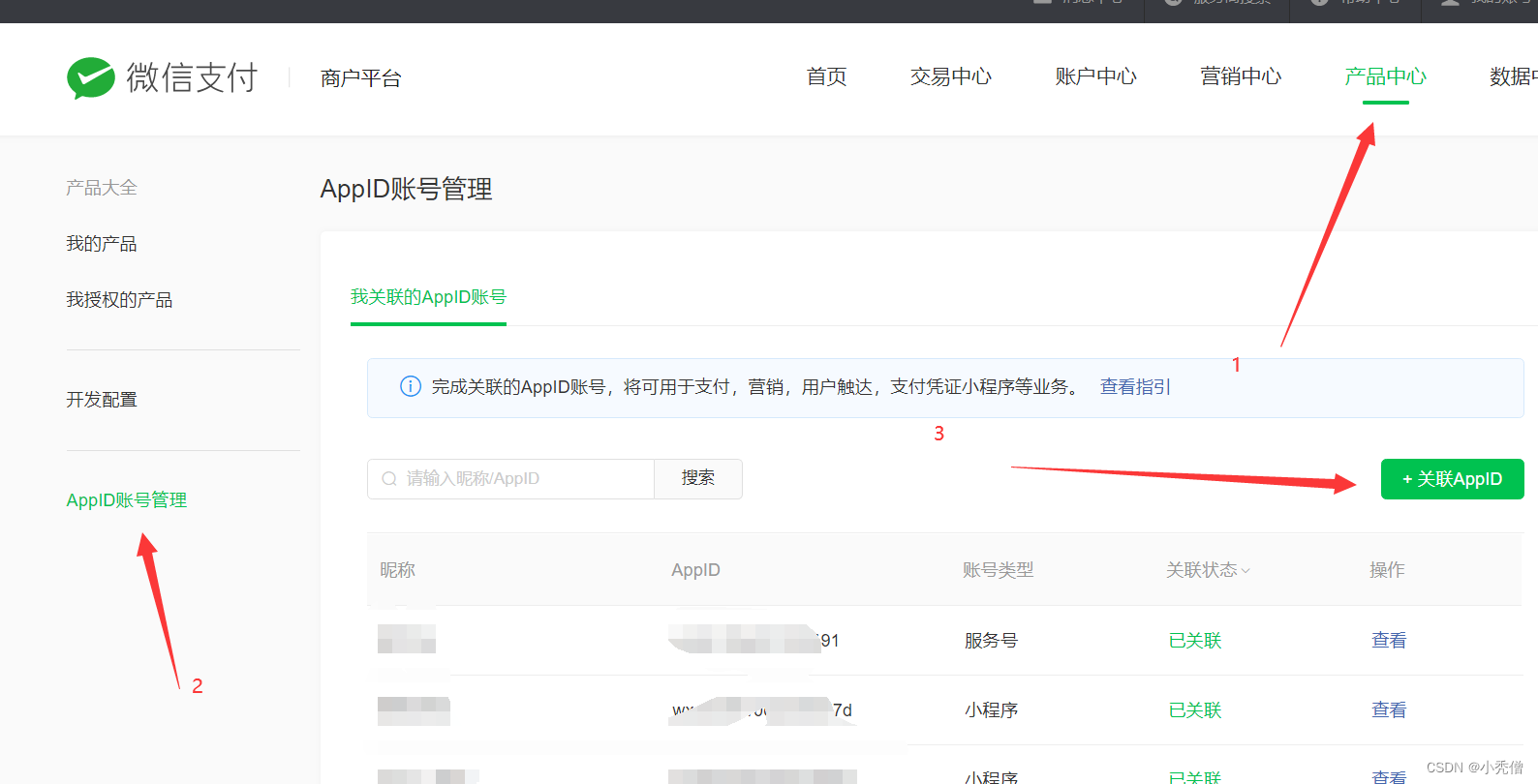This screenshot has height=784, width=1538.
Task: Open 开发配置 in the sidebar
Action: [102, 400]
